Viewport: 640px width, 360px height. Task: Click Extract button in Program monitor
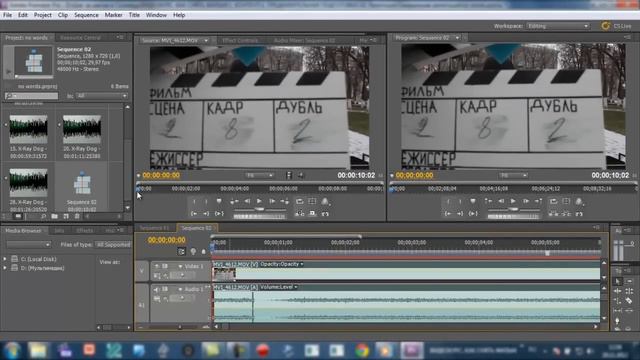click(567, 213)
